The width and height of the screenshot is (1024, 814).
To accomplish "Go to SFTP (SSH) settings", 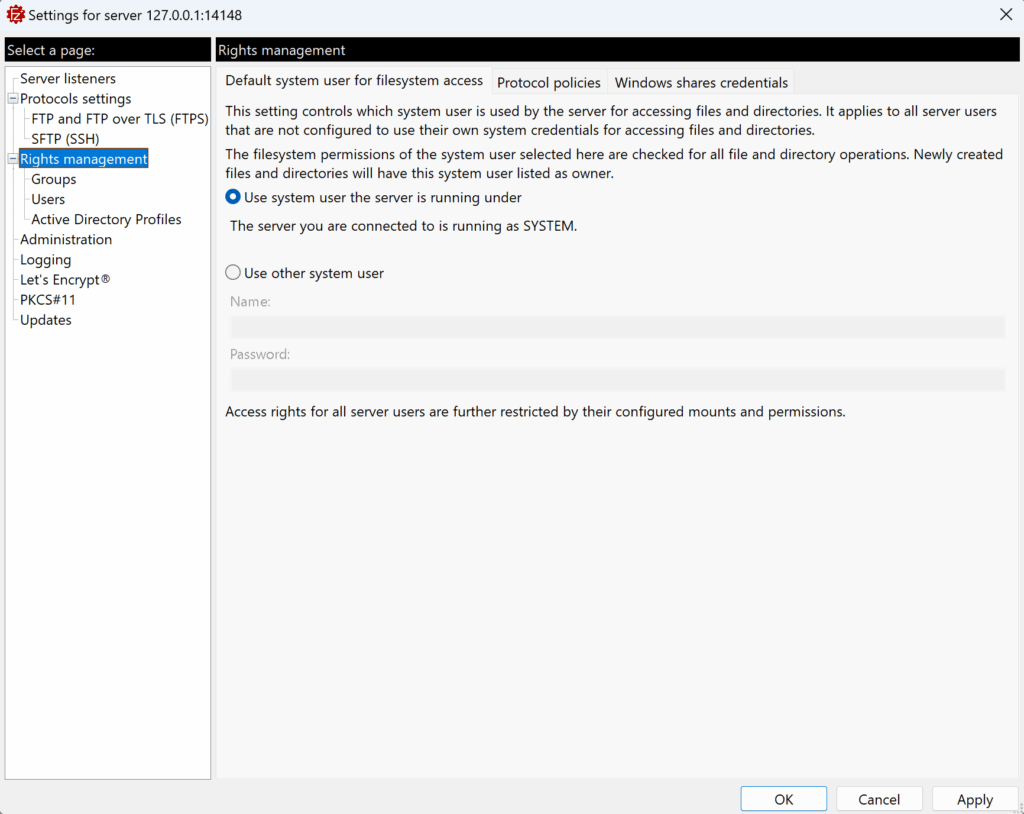I will pyautogui.click(x=65, y=139).
